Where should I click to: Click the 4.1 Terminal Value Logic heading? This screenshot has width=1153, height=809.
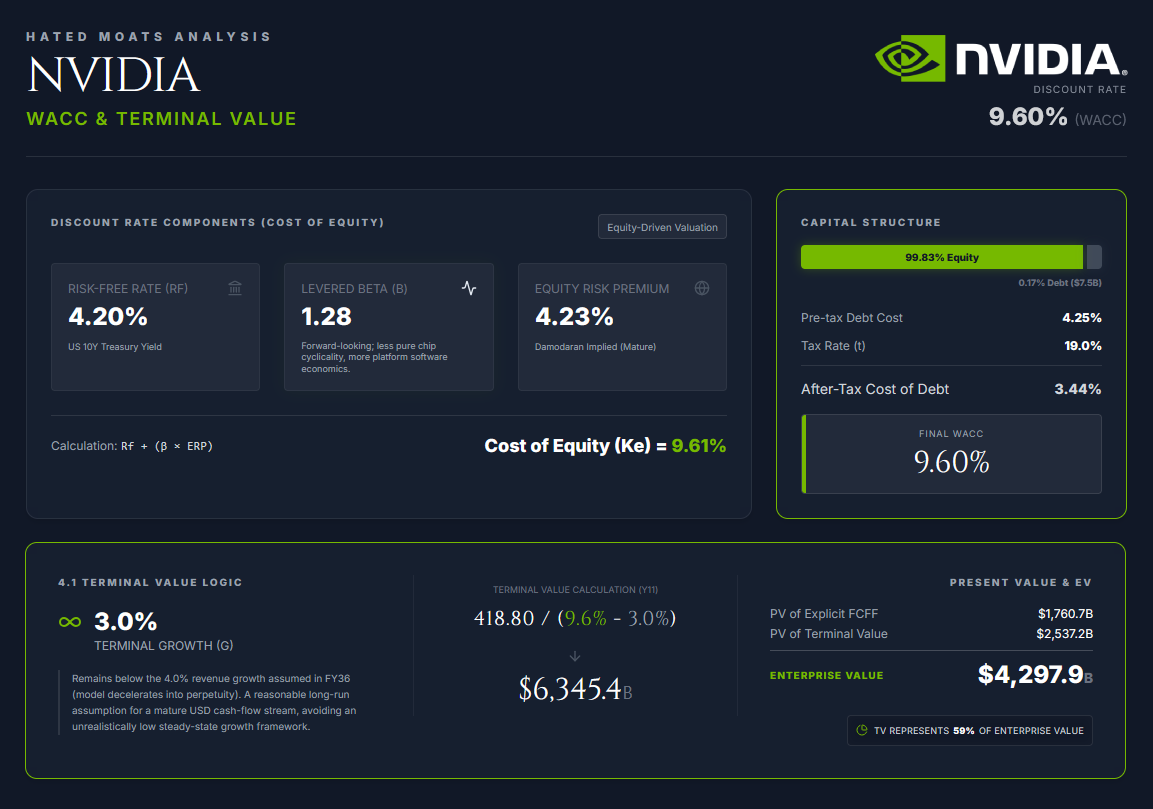(150, 582)
